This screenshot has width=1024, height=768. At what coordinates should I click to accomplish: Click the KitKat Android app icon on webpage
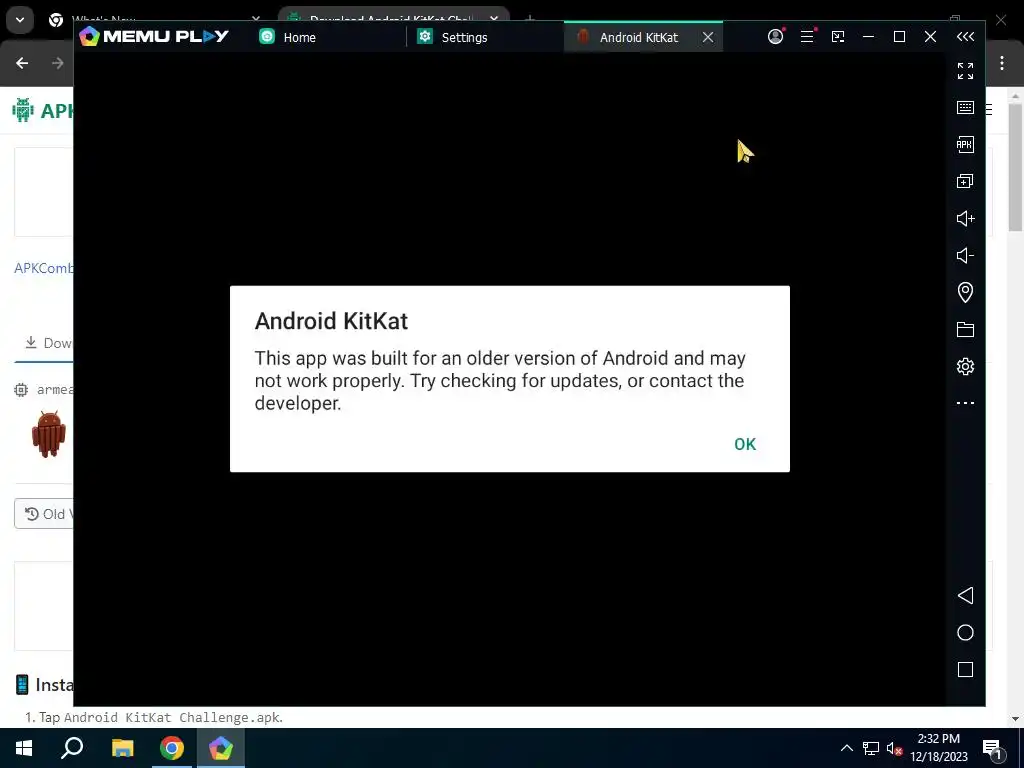tap(49, 434)
